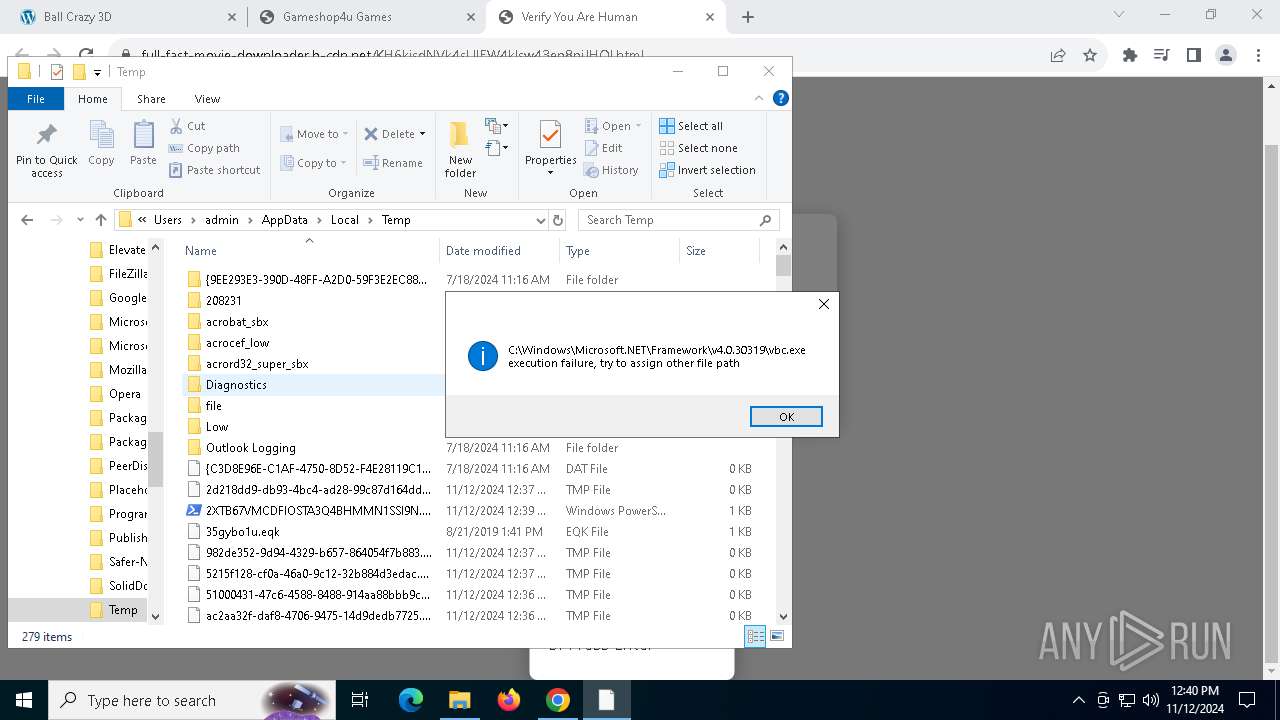1280x720 pixels.
Task: Click Select all
Action: pos(691,126)
